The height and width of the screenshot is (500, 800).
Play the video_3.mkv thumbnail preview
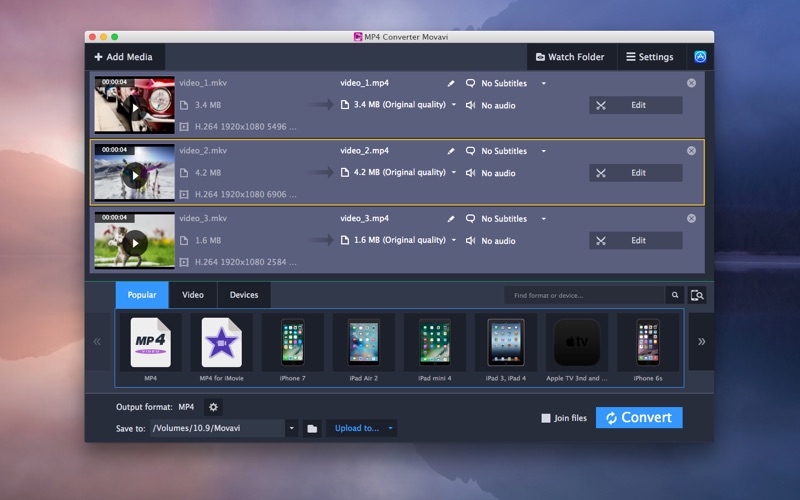(x=135, y=243)
